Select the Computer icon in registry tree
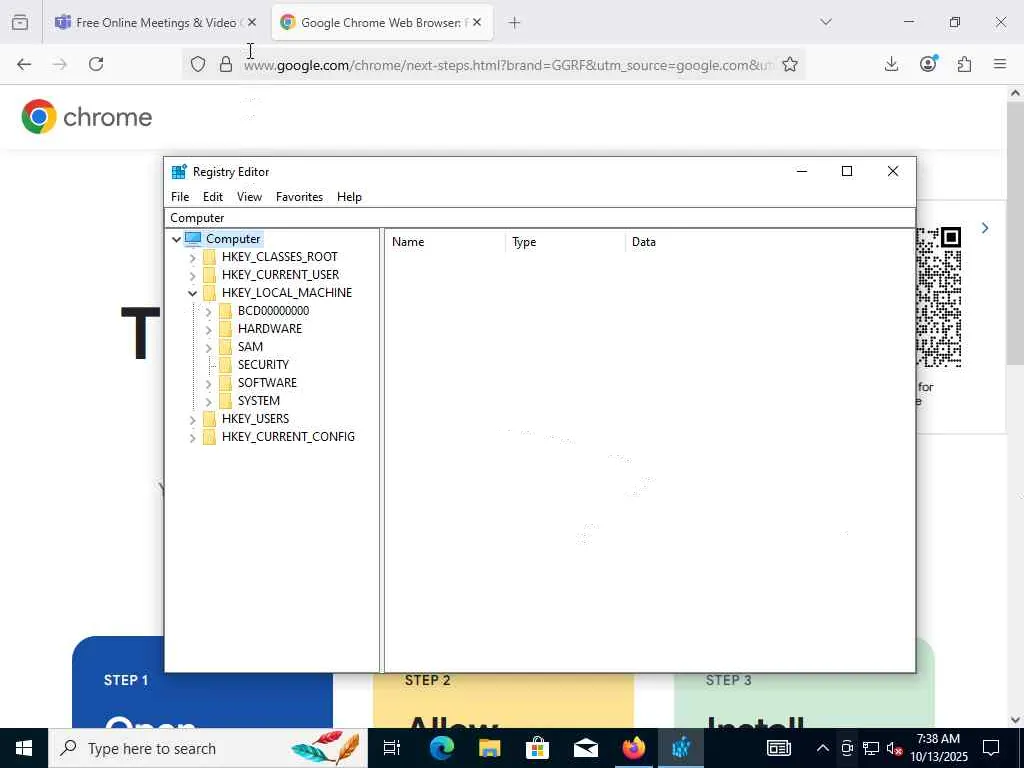The width and height of the screenshot is (1024, 768). point(193,239)
